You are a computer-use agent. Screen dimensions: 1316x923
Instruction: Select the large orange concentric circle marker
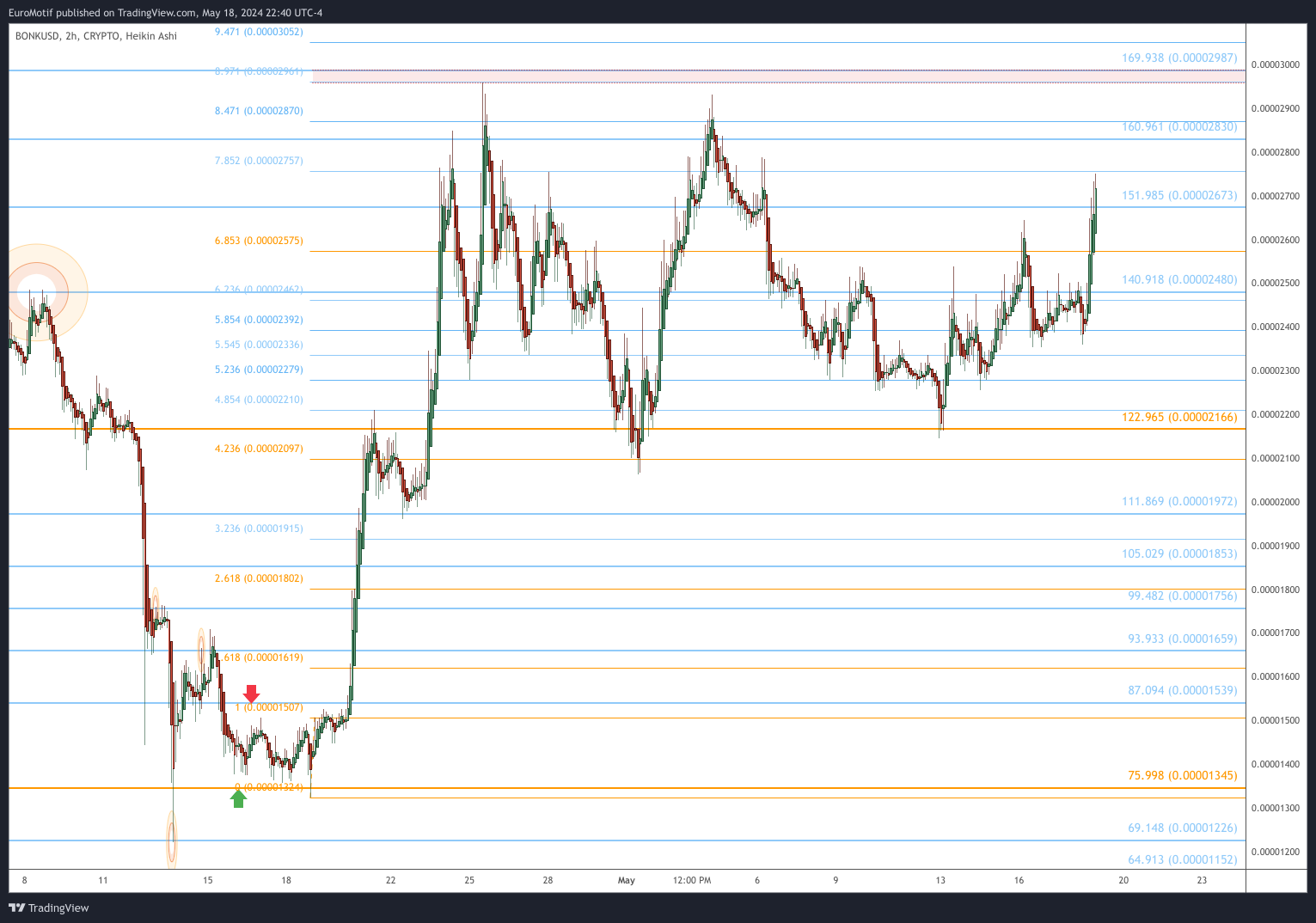(36, 292)
